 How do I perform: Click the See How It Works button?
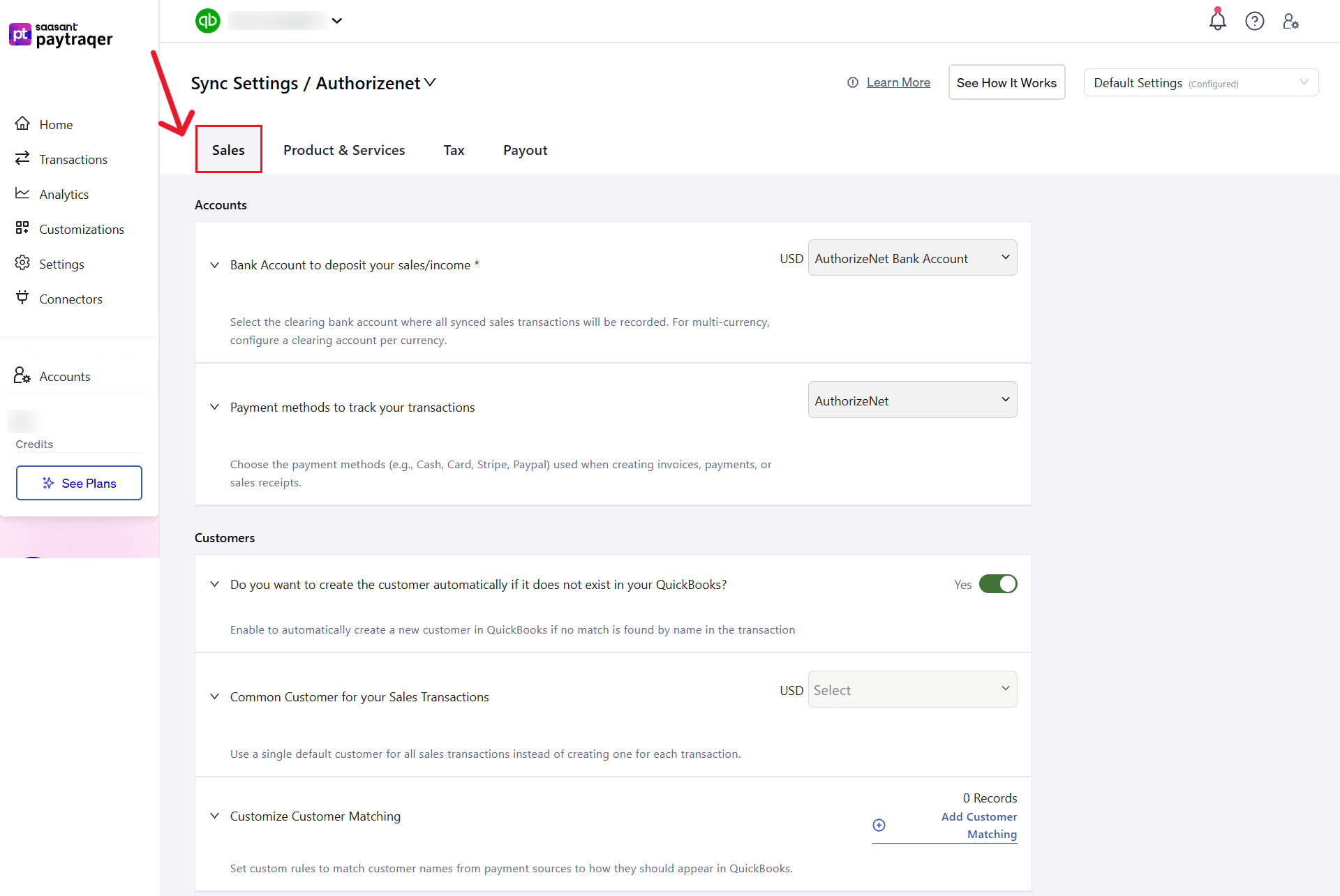pyautogui.click(x=1006, y=82)
